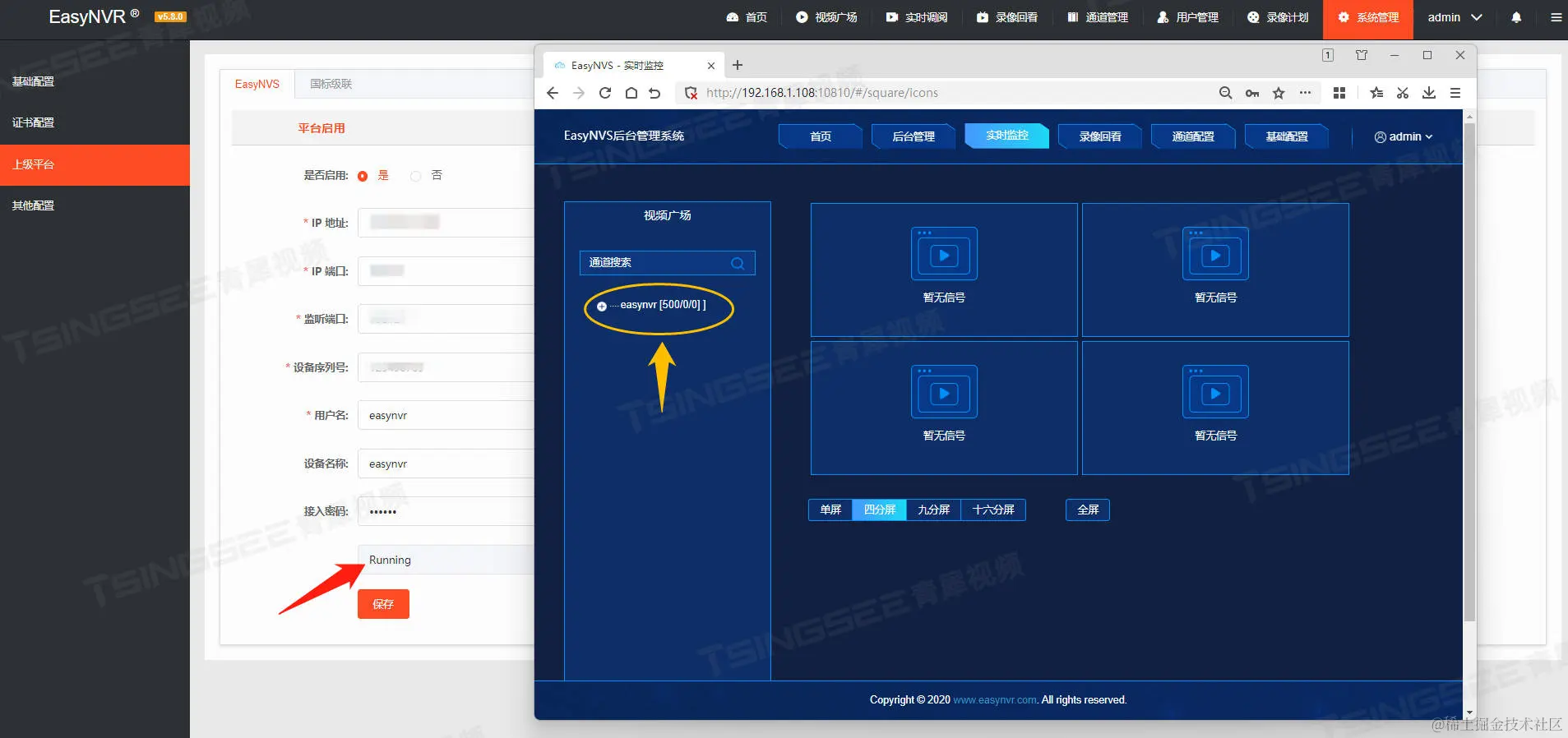Click 通道配置 in EasyNVS navigation
This screenshot has width=1568, height=738.
[1193, 136]
